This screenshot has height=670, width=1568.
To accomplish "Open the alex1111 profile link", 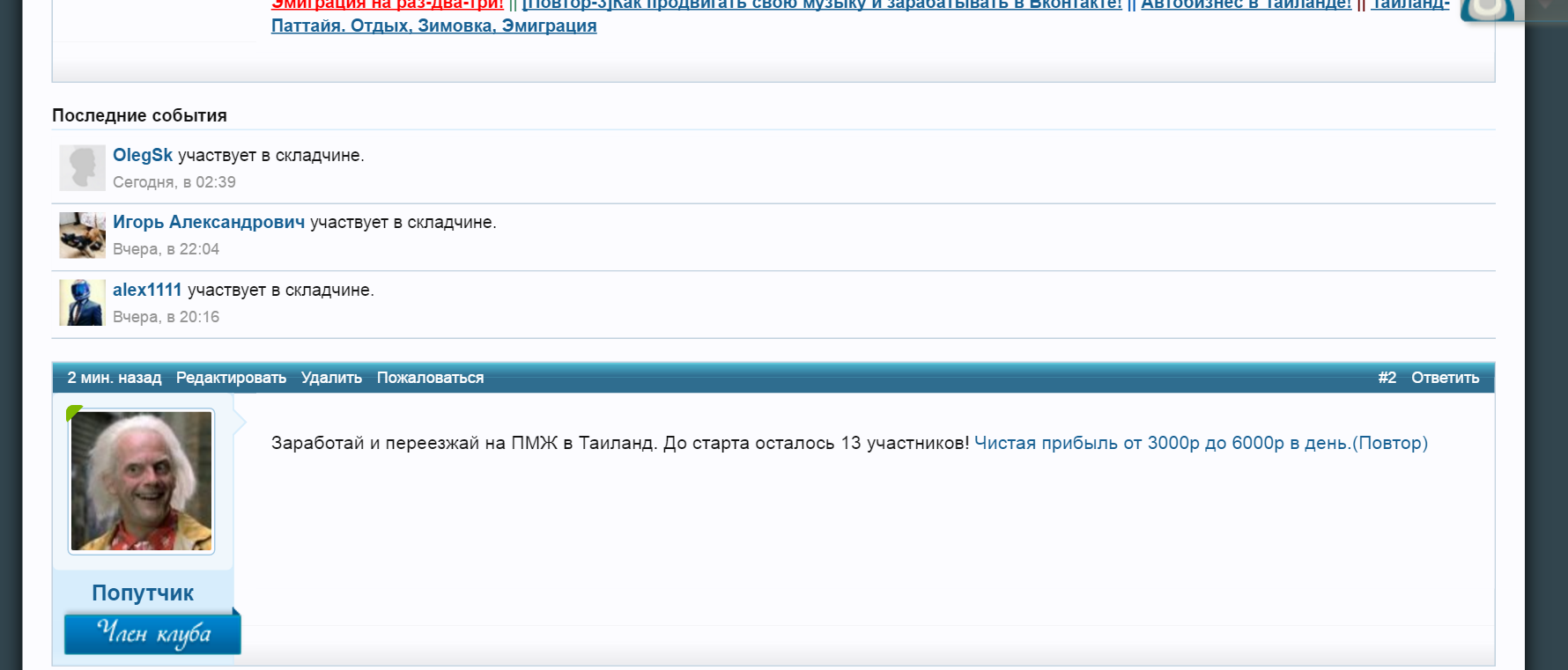I will click(147, 290).
